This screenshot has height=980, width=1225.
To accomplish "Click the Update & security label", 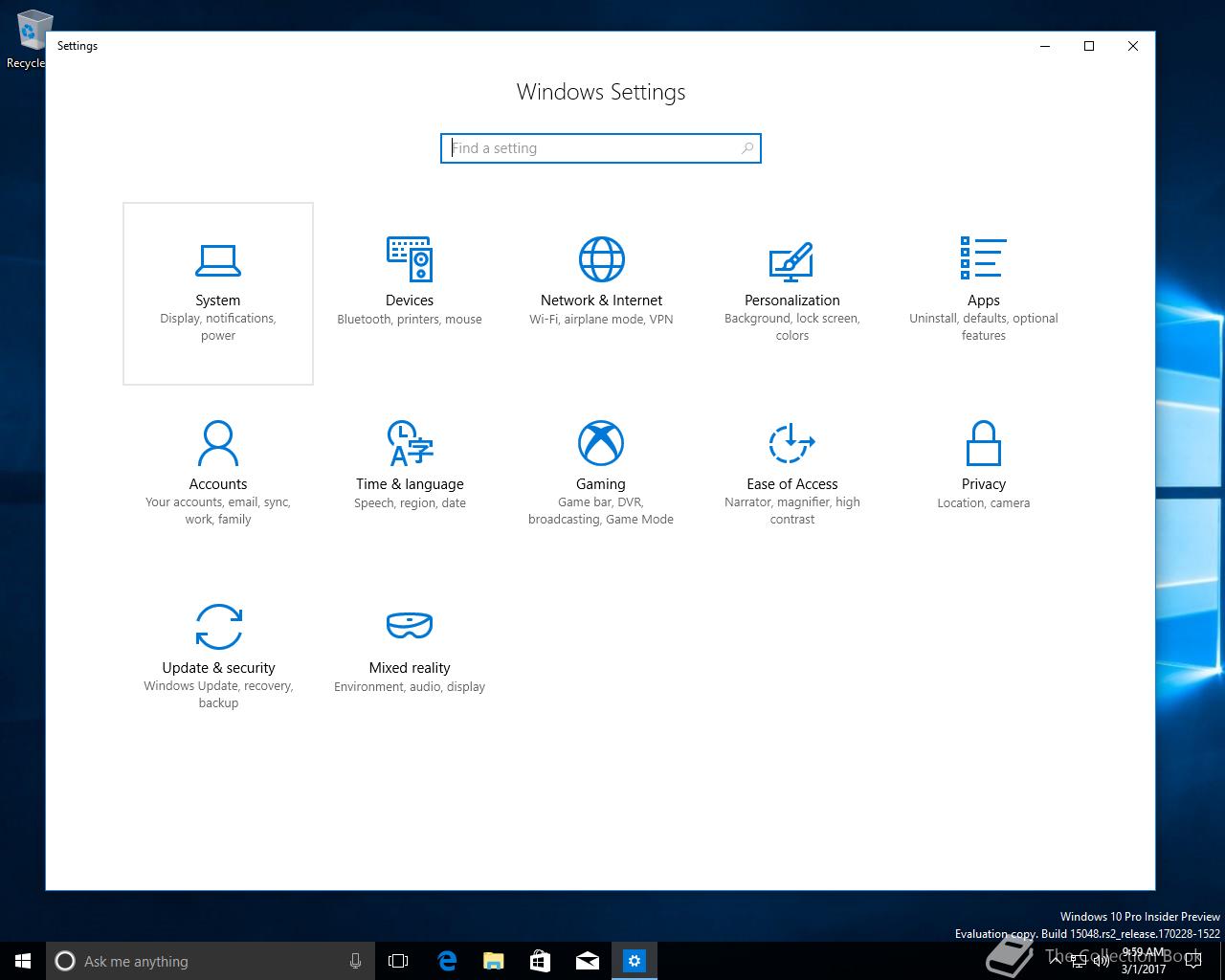I will click(x=218, y=668).
